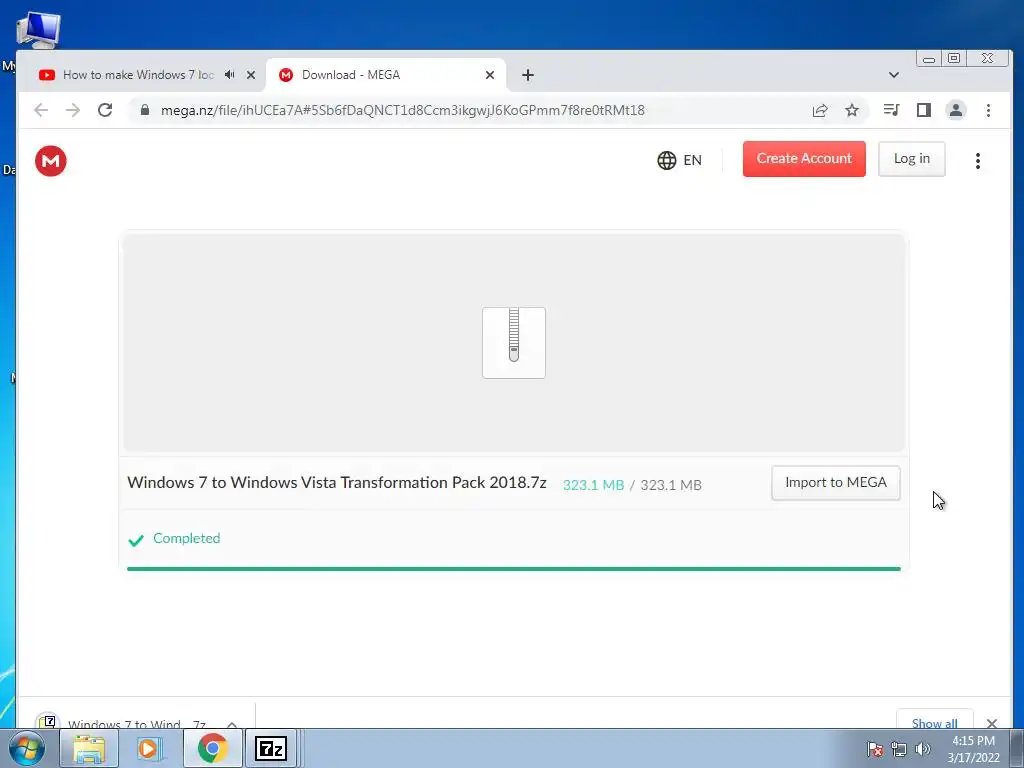1024x768 pixels.
Task: Open language selector globe EN
Action: 679,160
